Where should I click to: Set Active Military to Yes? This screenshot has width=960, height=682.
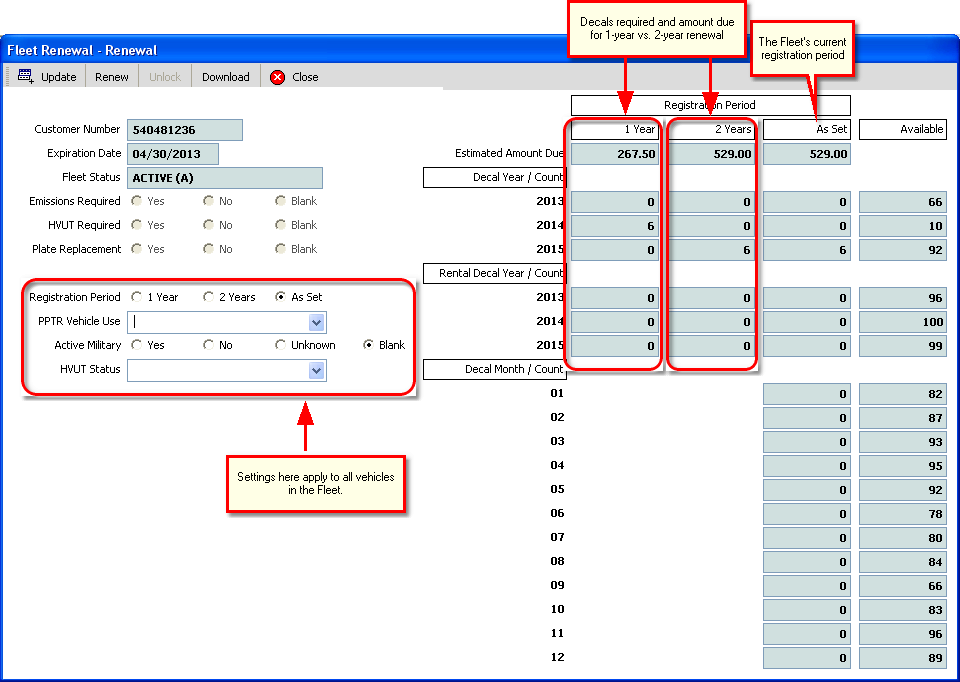[136, 345]
